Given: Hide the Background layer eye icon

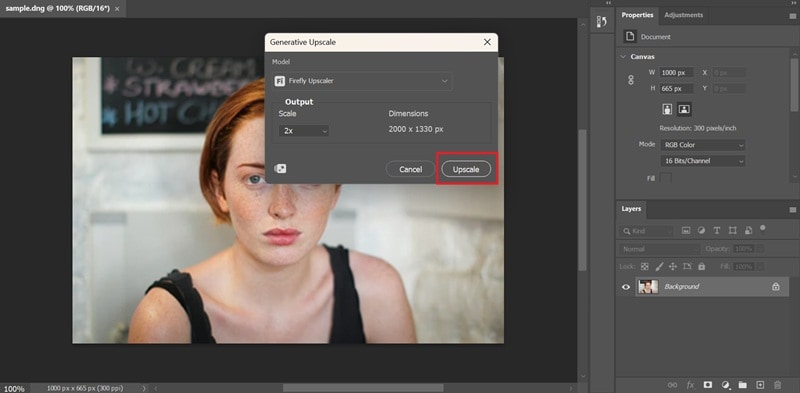Looking at the screenshot, I should pyautogui.click(x=626, y=287).
